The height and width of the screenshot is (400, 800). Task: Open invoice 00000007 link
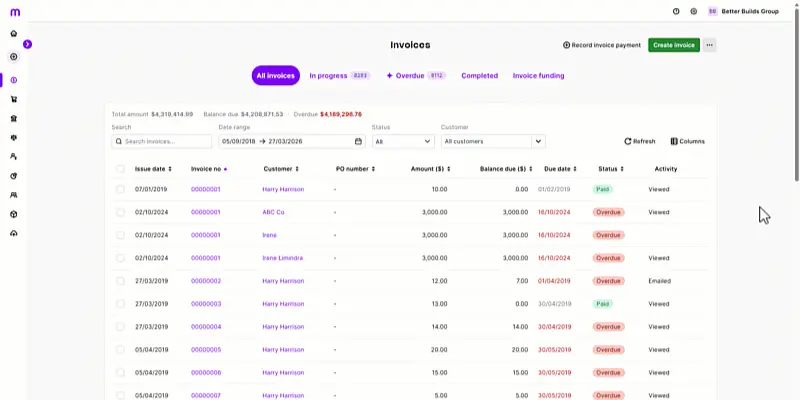coord(206,396)
